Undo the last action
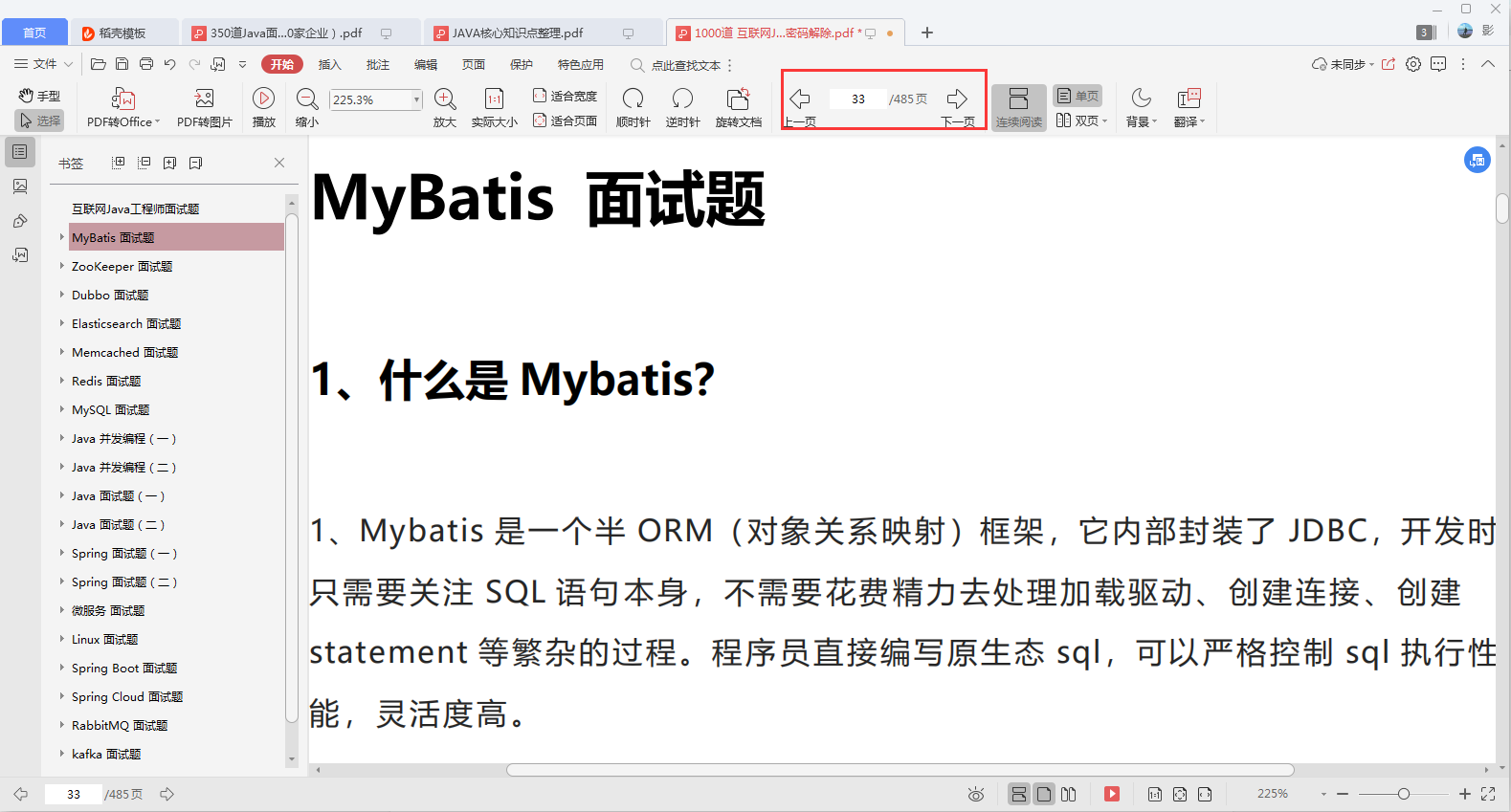The image size is (1511, 812). [x=170, y=64]
